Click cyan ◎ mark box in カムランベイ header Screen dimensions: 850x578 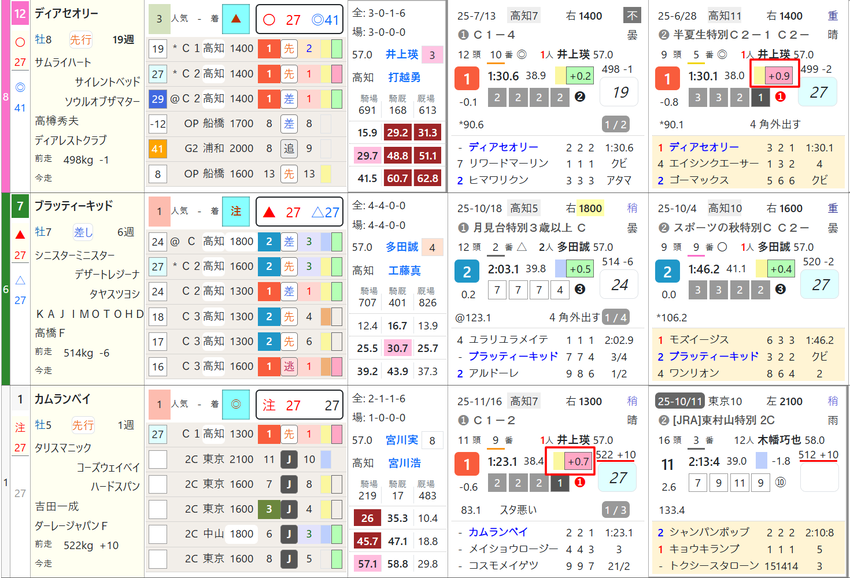coord(236,404)
